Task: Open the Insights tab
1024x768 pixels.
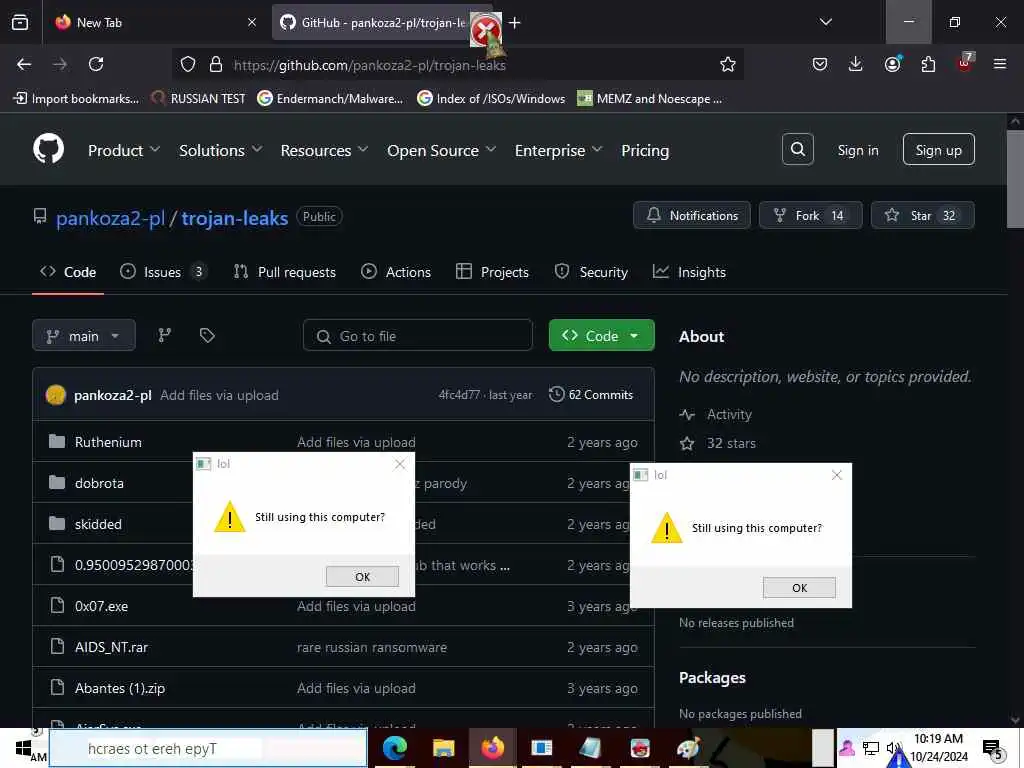Action: tap(690, 272)
